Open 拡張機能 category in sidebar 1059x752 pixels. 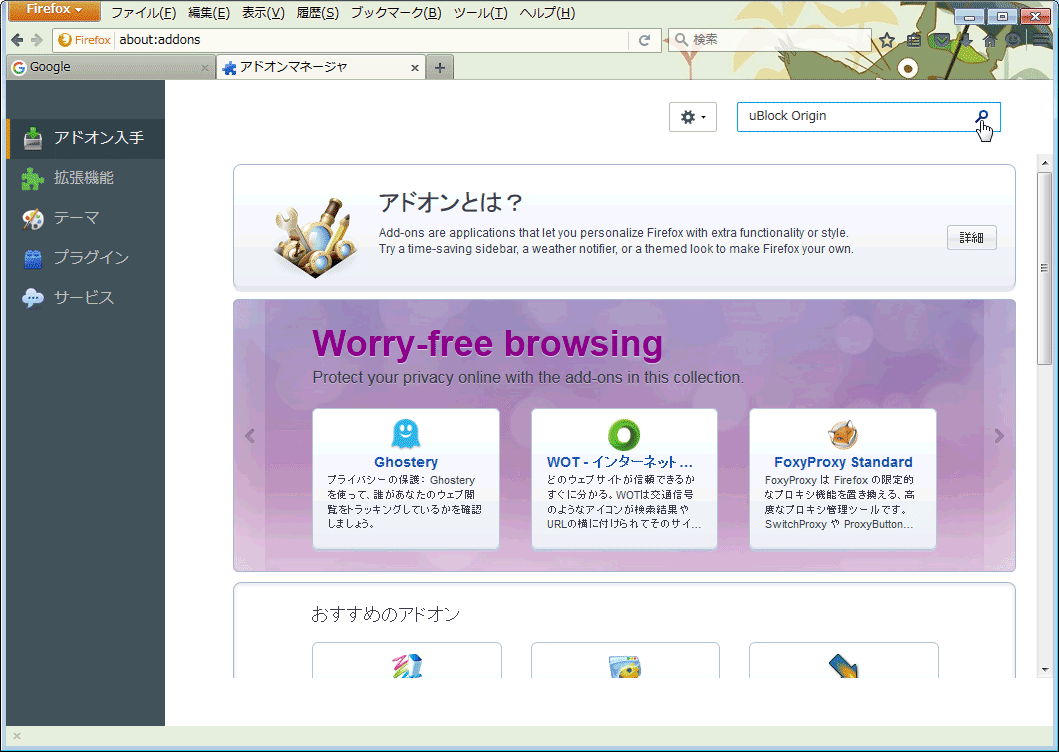(86, 178)
